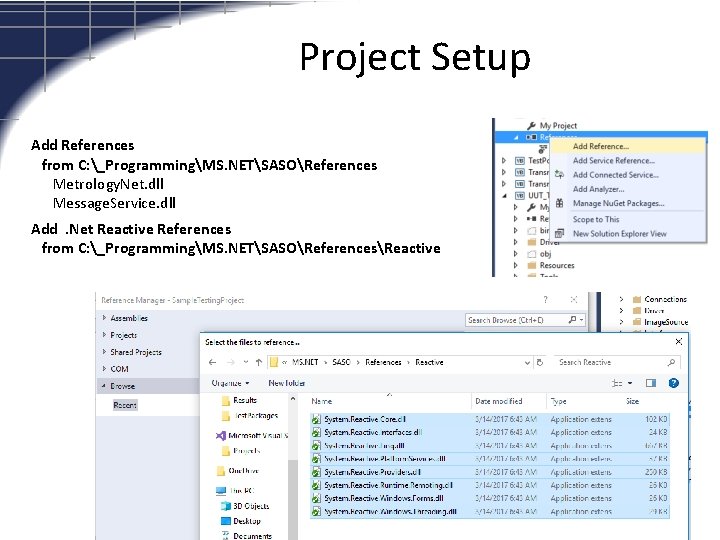Select System.Reactive.Runtime.Remoting.dll file
This screenshot has width=720, height=540.
tap(490, 485)
